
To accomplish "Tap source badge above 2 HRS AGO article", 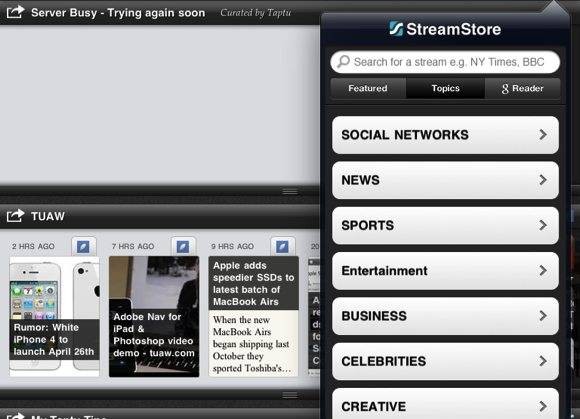I will pyautogui.click(x=83, y=246).
